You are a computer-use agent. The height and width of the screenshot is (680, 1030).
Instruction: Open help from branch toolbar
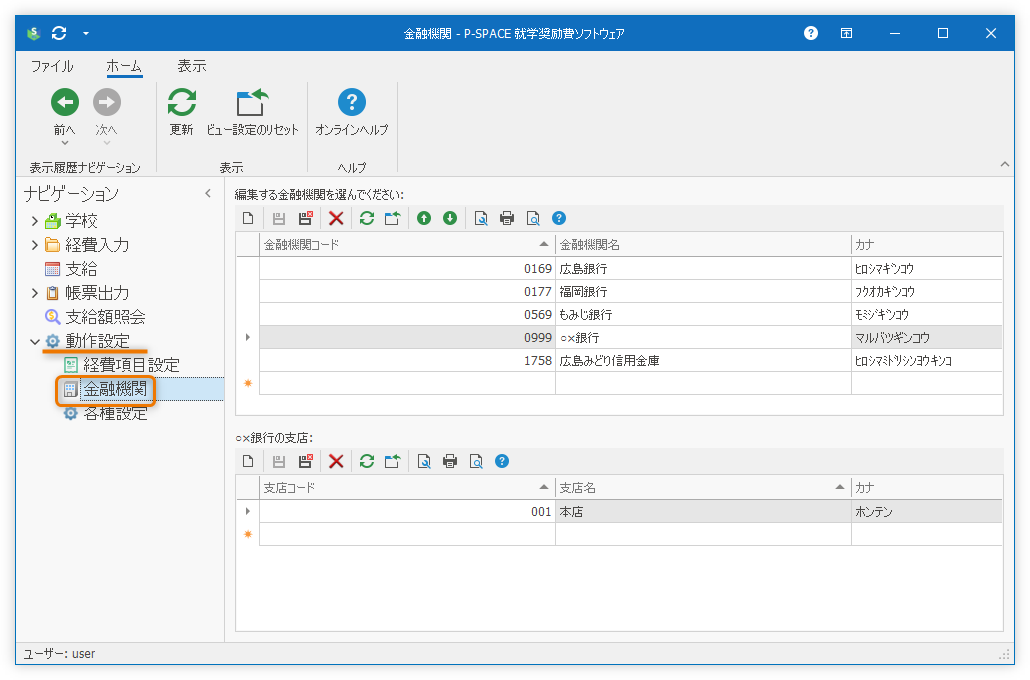(502, 461)
